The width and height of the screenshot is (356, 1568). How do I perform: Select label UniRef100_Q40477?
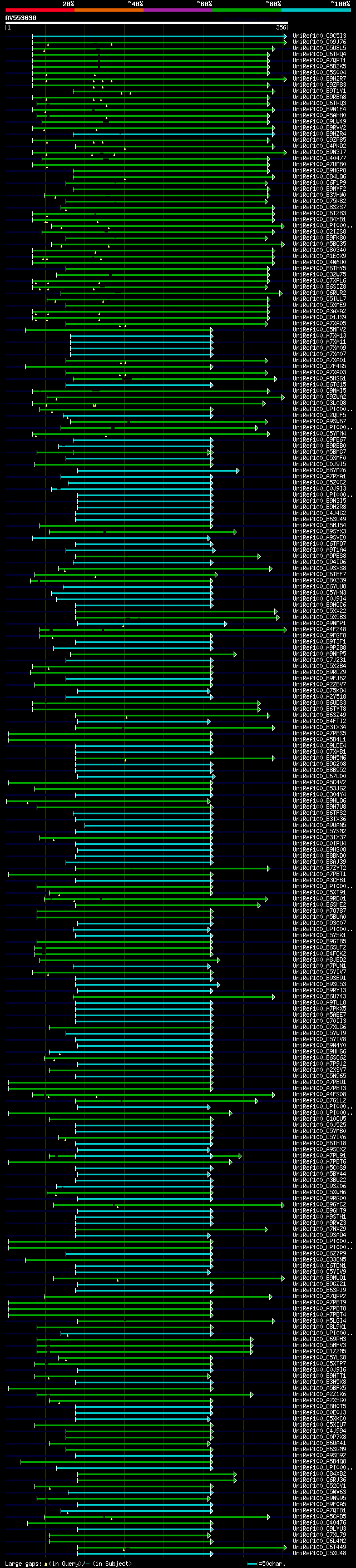pyautogui.click(x=319, y=159)
